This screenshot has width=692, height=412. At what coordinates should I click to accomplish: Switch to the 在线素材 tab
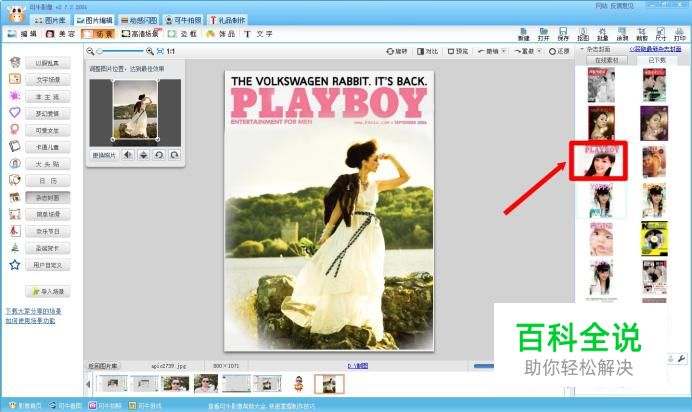(607, 60)
